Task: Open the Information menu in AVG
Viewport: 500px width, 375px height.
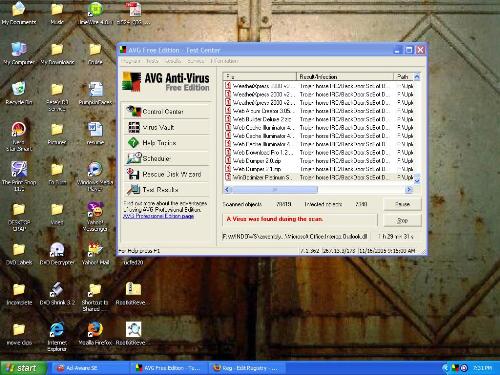Action: 224,61
